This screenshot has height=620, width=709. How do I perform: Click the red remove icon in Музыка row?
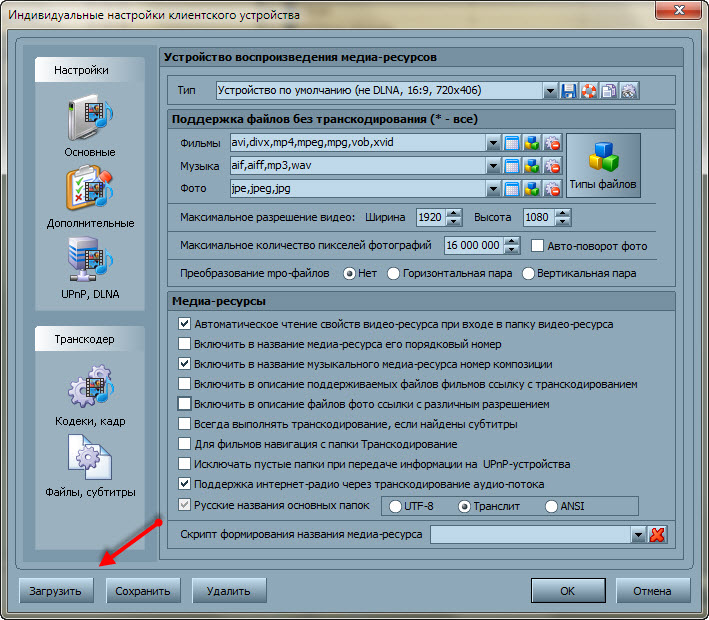tap(551, 166)
